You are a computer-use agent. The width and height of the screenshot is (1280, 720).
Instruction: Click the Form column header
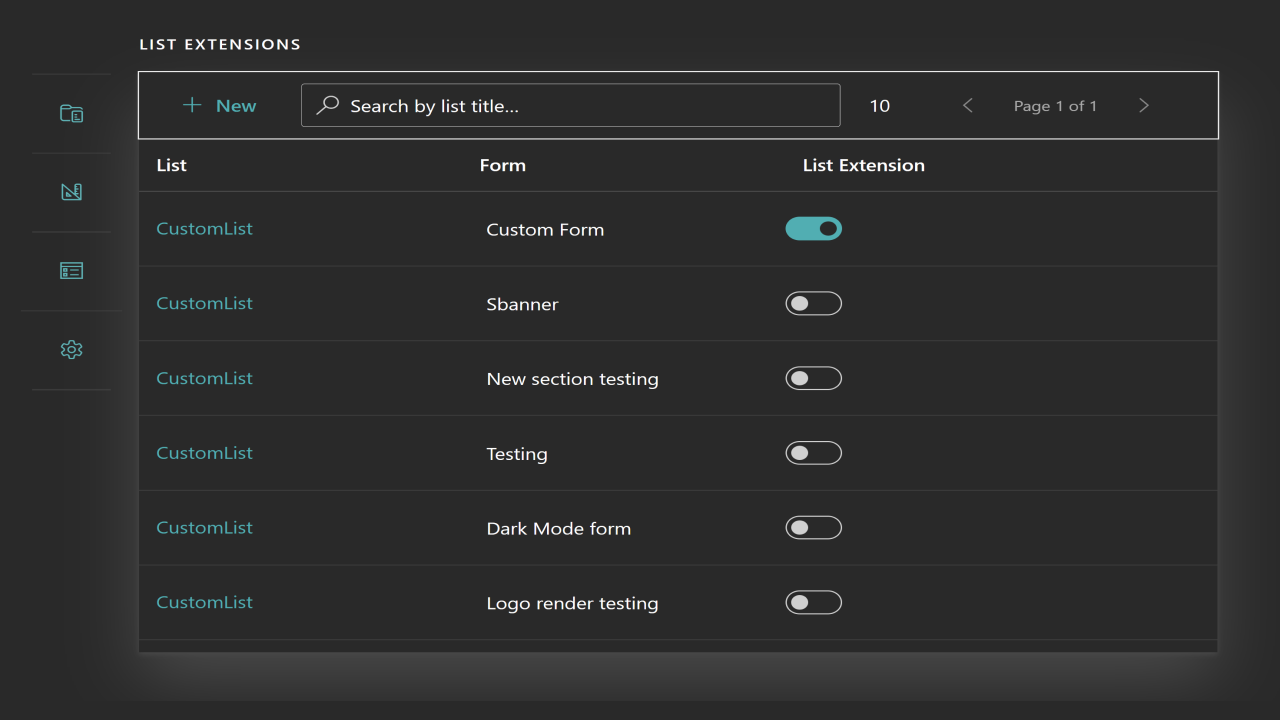coord(503,165)
